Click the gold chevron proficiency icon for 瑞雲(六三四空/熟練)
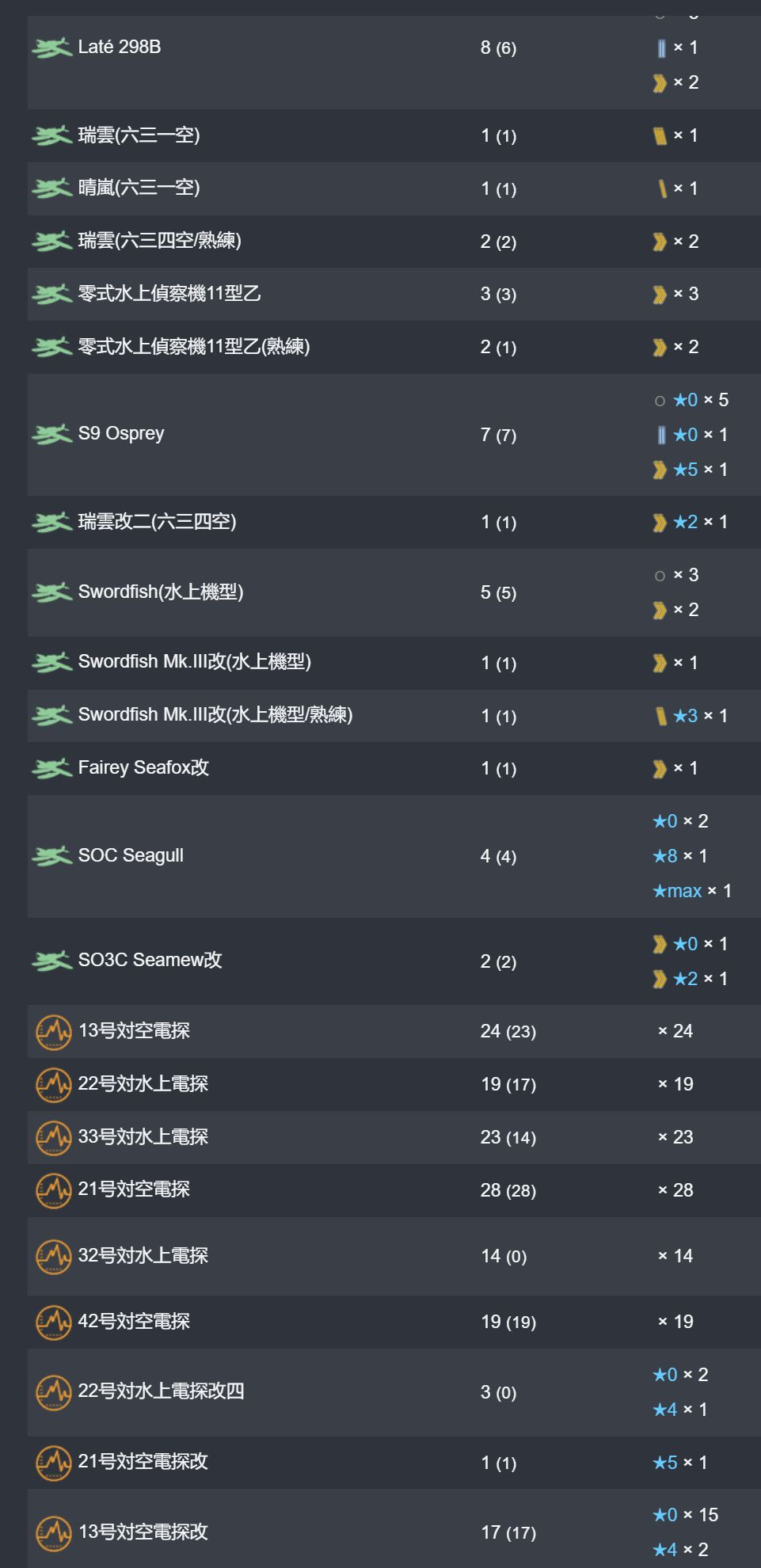 click(x=660, y=242)
